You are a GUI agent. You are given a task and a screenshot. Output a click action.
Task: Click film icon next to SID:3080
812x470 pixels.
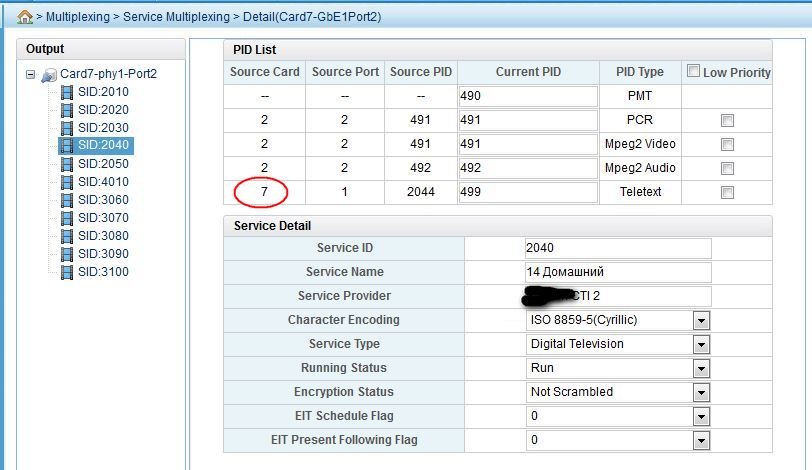tap(67, 236)
